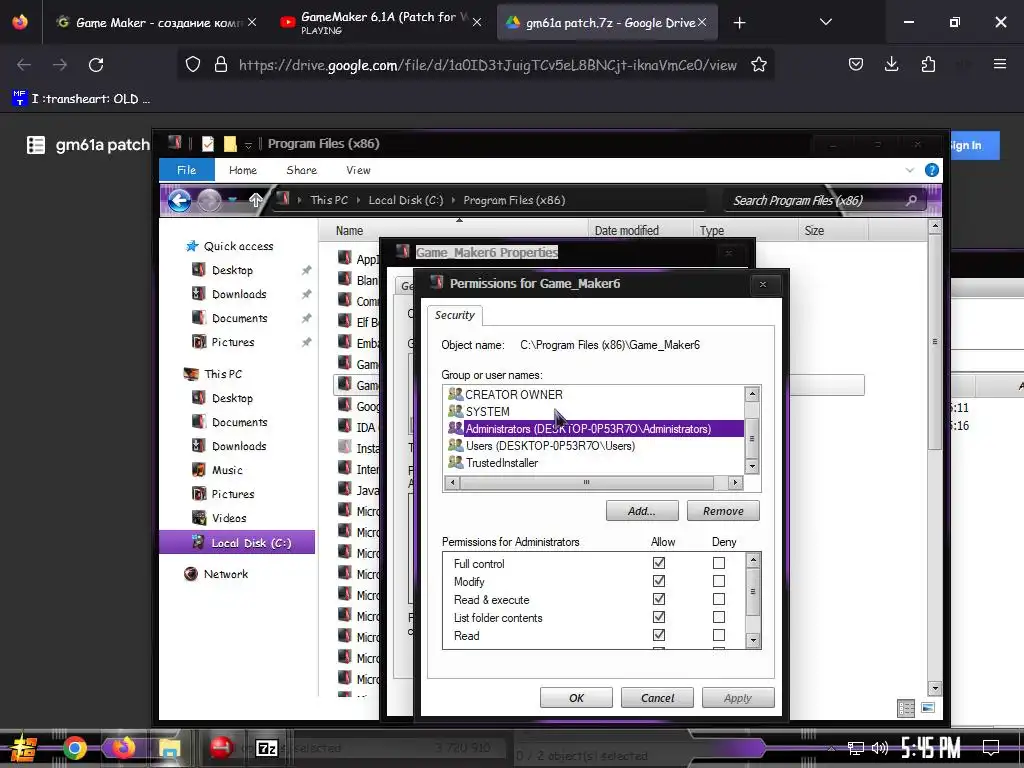Click the Start button
Screen dimensions: 1024x768
(24, 748)
